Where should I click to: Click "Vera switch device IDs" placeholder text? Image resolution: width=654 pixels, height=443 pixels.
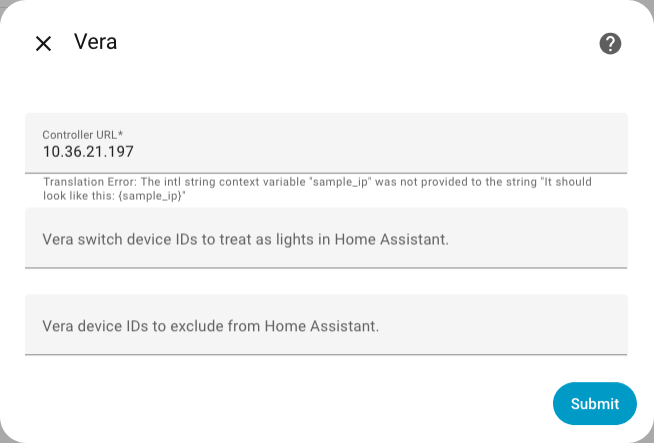coord(245,239)
